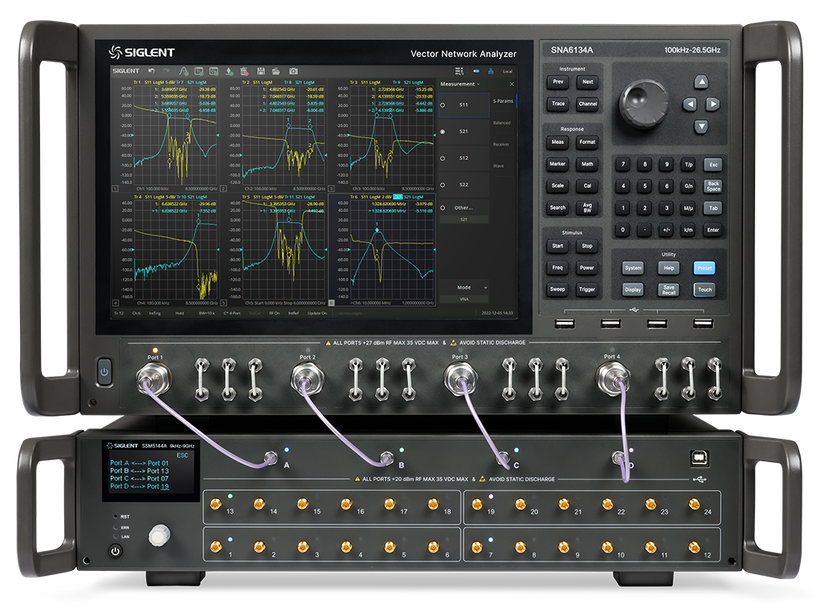Tap the list-layout icon near Local
This screenshot has width=820, height=607.
[460, 71]
